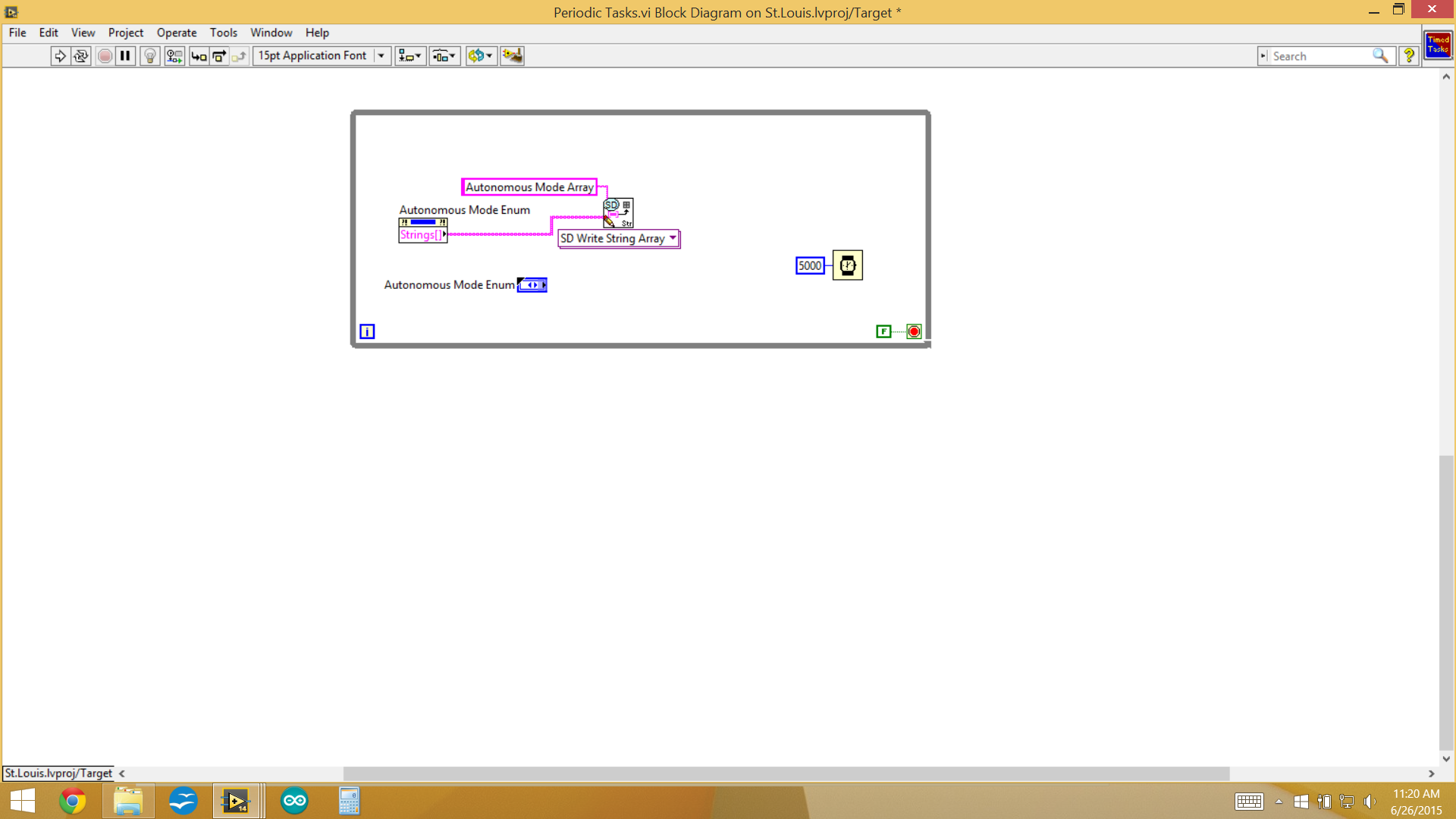Open the Operate menu
The image size is (1456, 819).
[x=176, y=33]
